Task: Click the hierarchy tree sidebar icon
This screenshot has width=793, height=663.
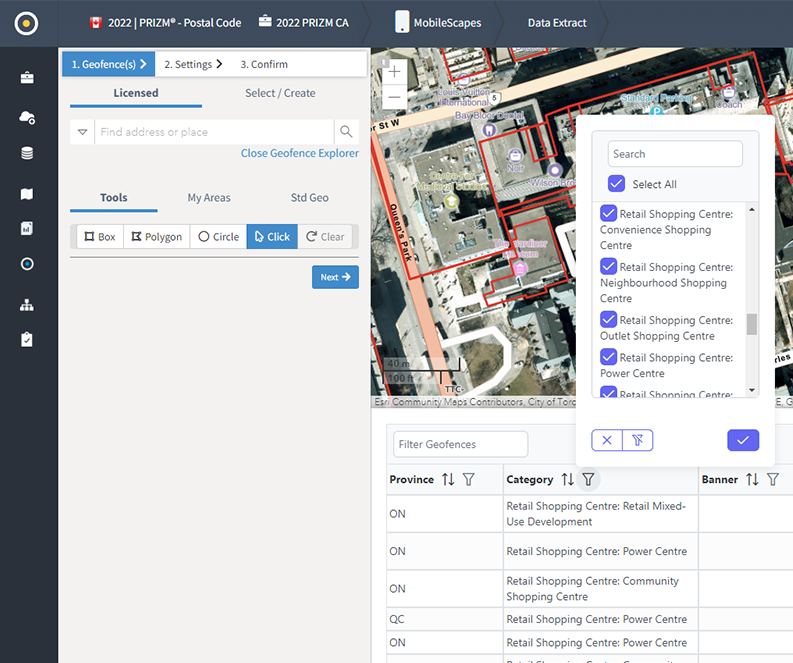Action: coord(27,305)
